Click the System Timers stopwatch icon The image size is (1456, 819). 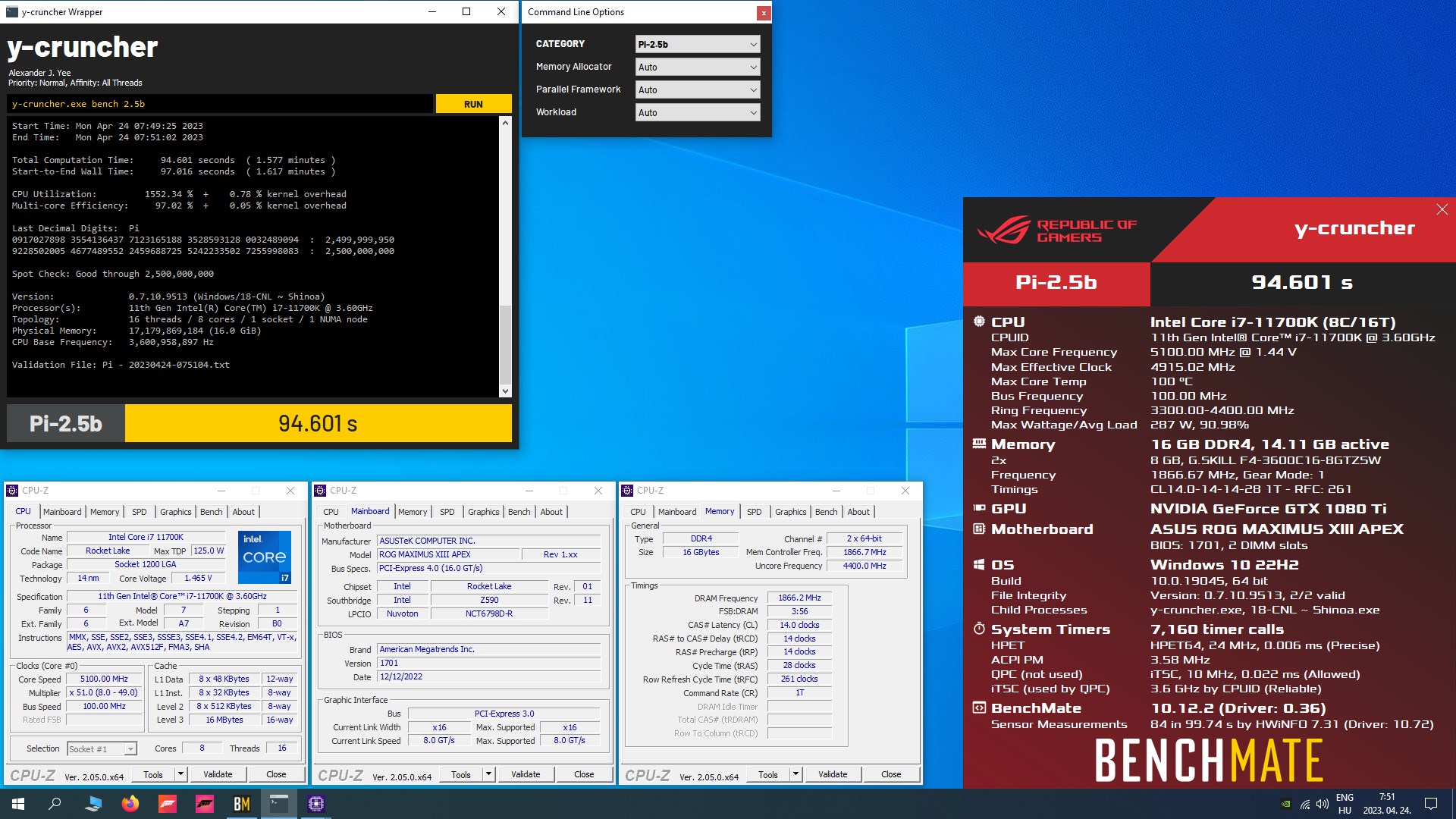pyautogui.click(x=979, y=629)
